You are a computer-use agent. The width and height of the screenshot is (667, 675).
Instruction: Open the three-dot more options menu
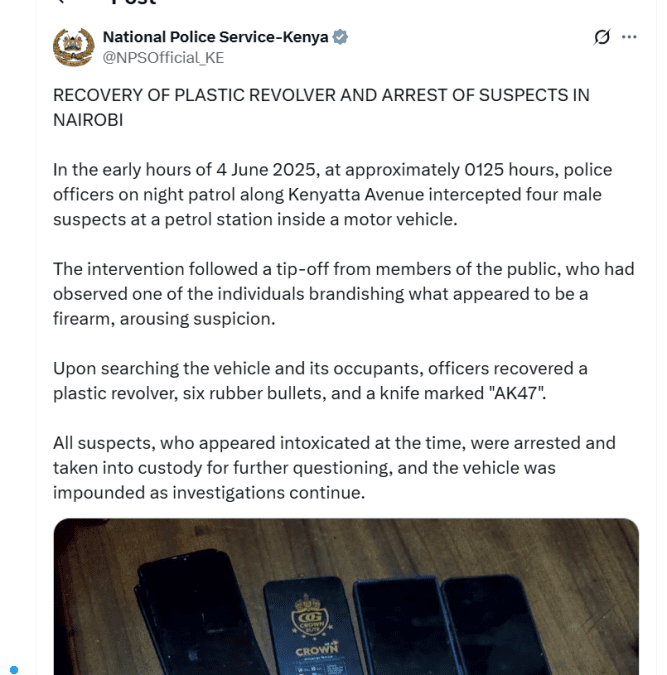click(629, 38)
